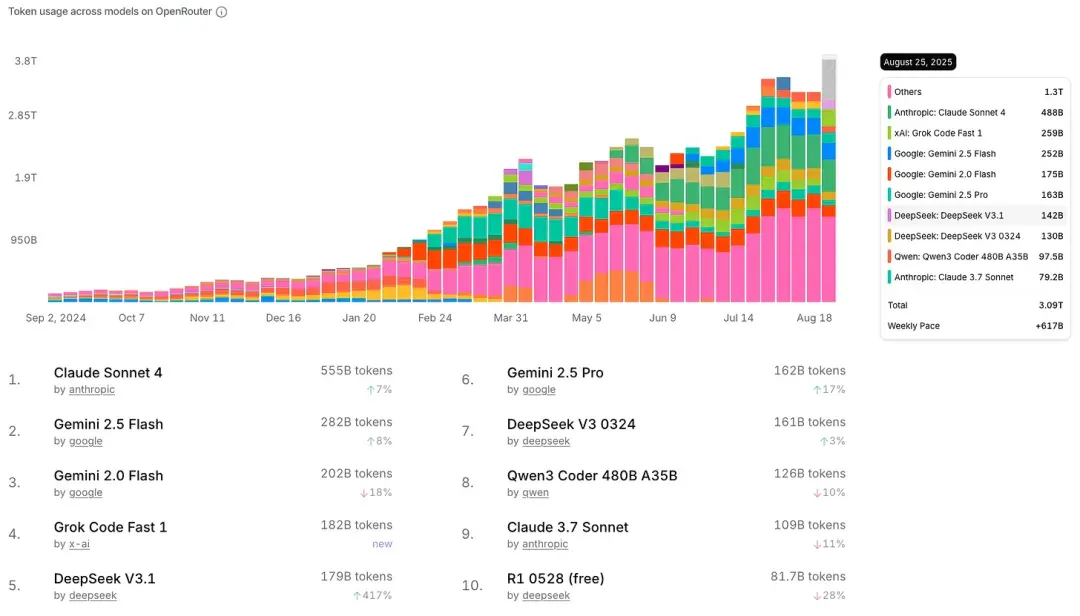Open the deepseek link under DeepSeek V3.1

coord(93,595)
